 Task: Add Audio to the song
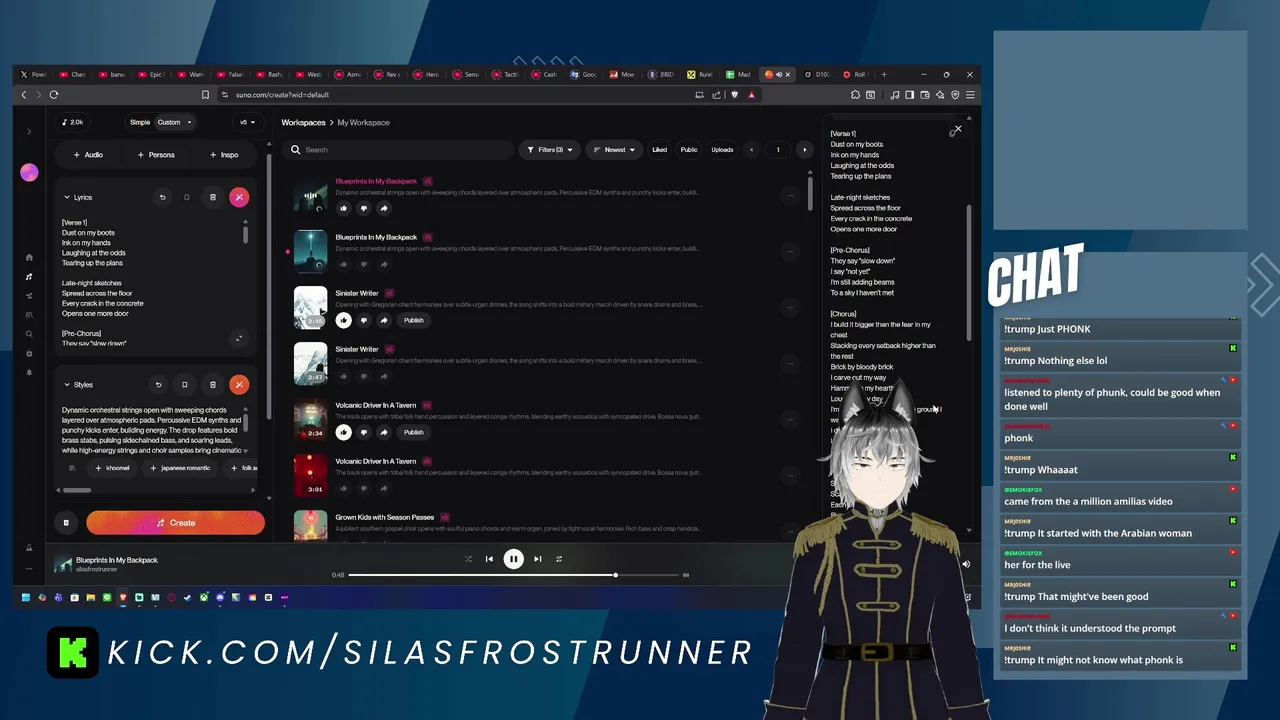click(x=88, y=155)
